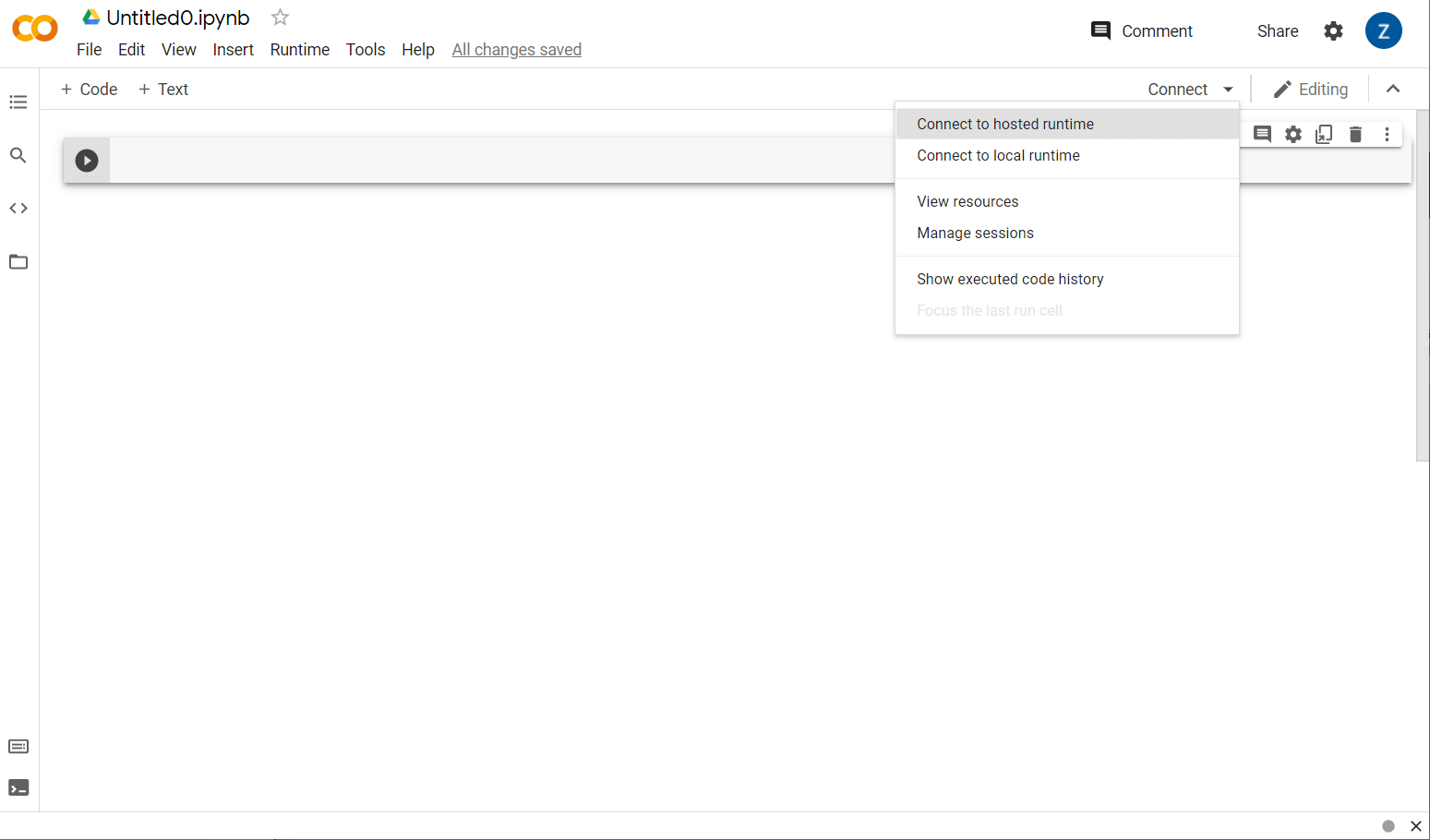Open cell settings gear icon
This screenshot has height=840, width=1430.
pos(1292,134)
